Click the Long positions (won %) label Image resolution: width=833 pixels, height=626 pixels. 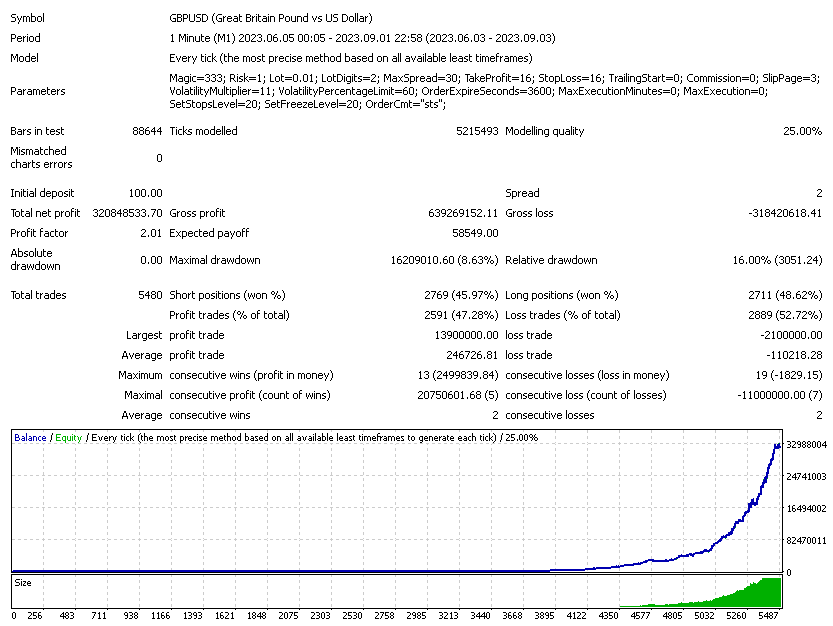click(562, 295)
